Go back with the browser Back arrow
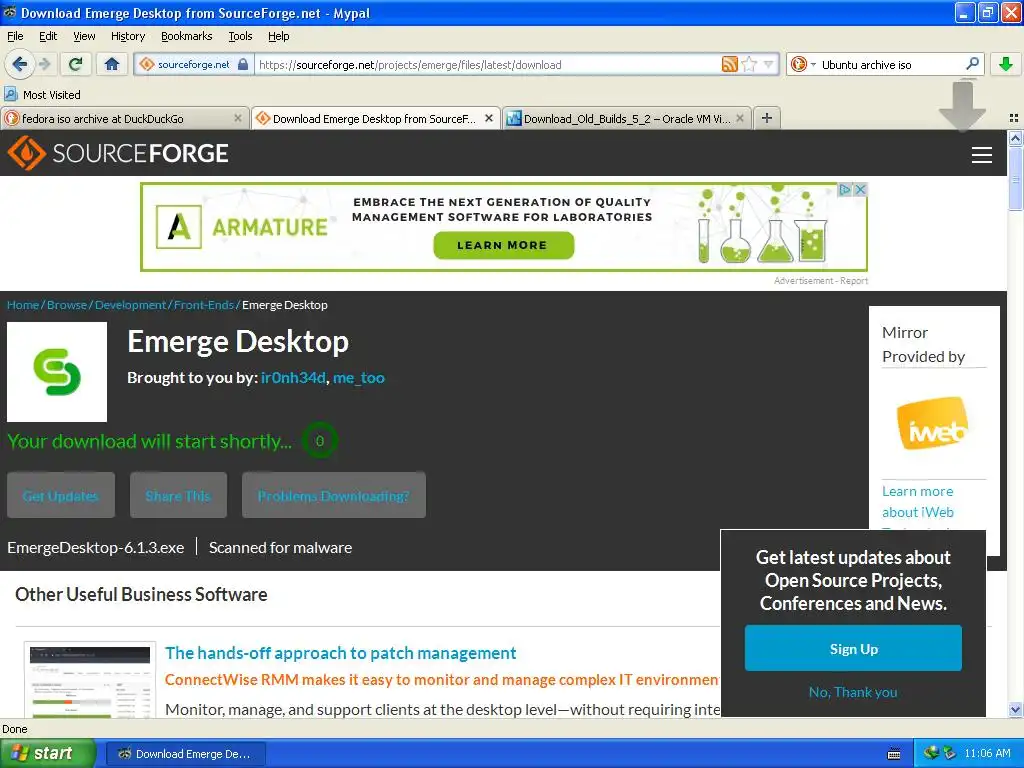This screenshot has height=768, width=1024. coord(20,64)
